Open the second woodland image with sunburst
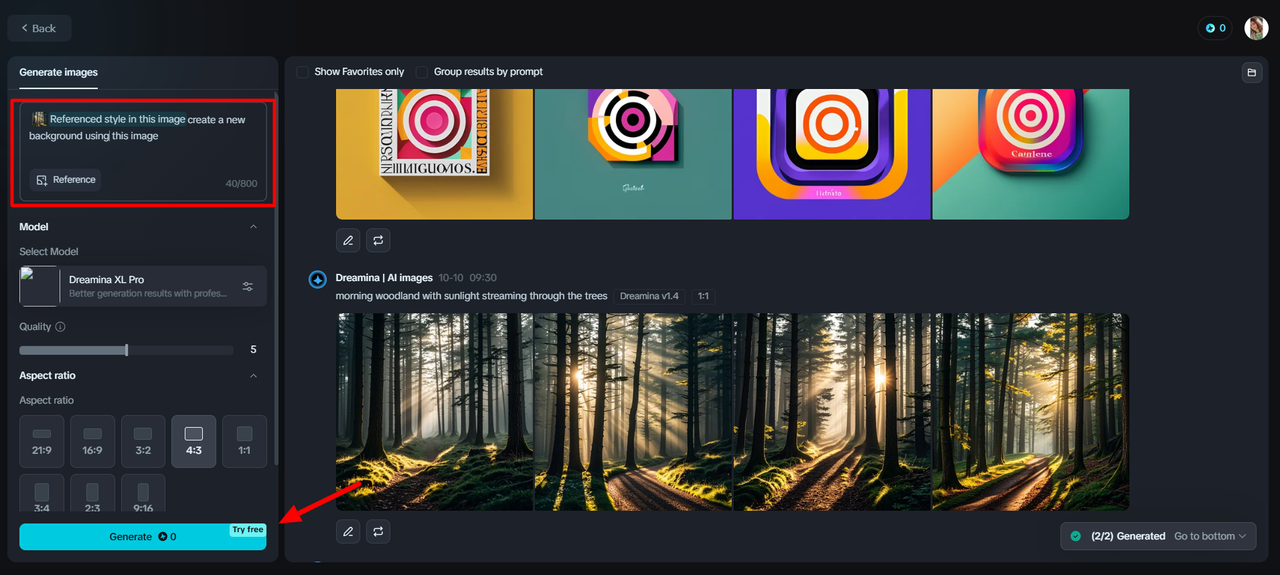This screenshot has height=575, width=1280. [633, 412]
